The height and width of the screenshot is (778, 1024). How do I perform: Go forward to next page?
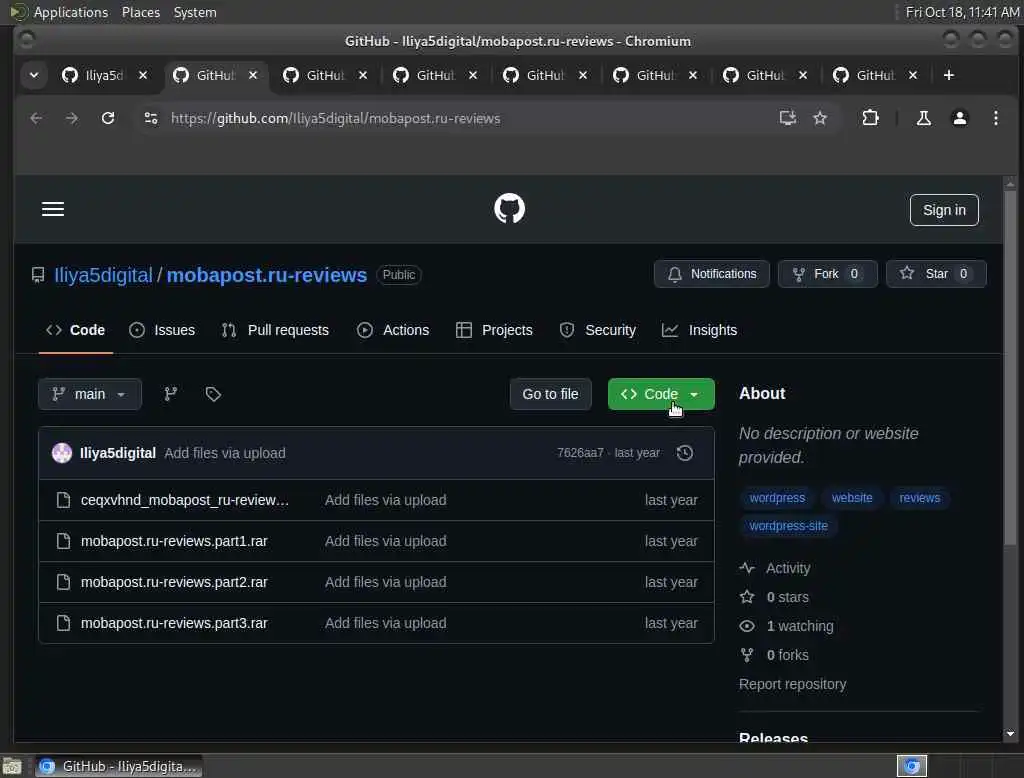coord(72,118)
